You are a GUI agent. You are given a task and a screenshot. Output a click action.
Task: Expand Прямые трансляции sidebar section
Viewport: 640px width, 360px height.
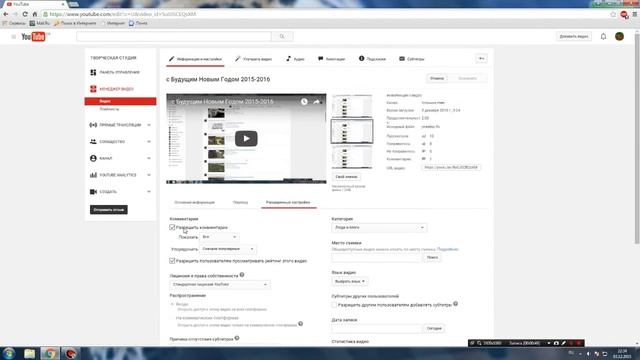tap(149, 125)
